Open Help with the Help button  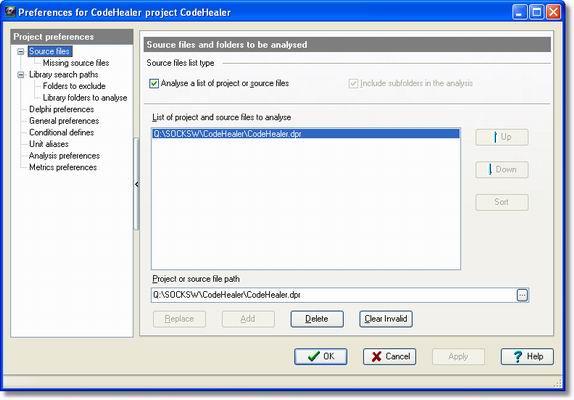[527, 356]
